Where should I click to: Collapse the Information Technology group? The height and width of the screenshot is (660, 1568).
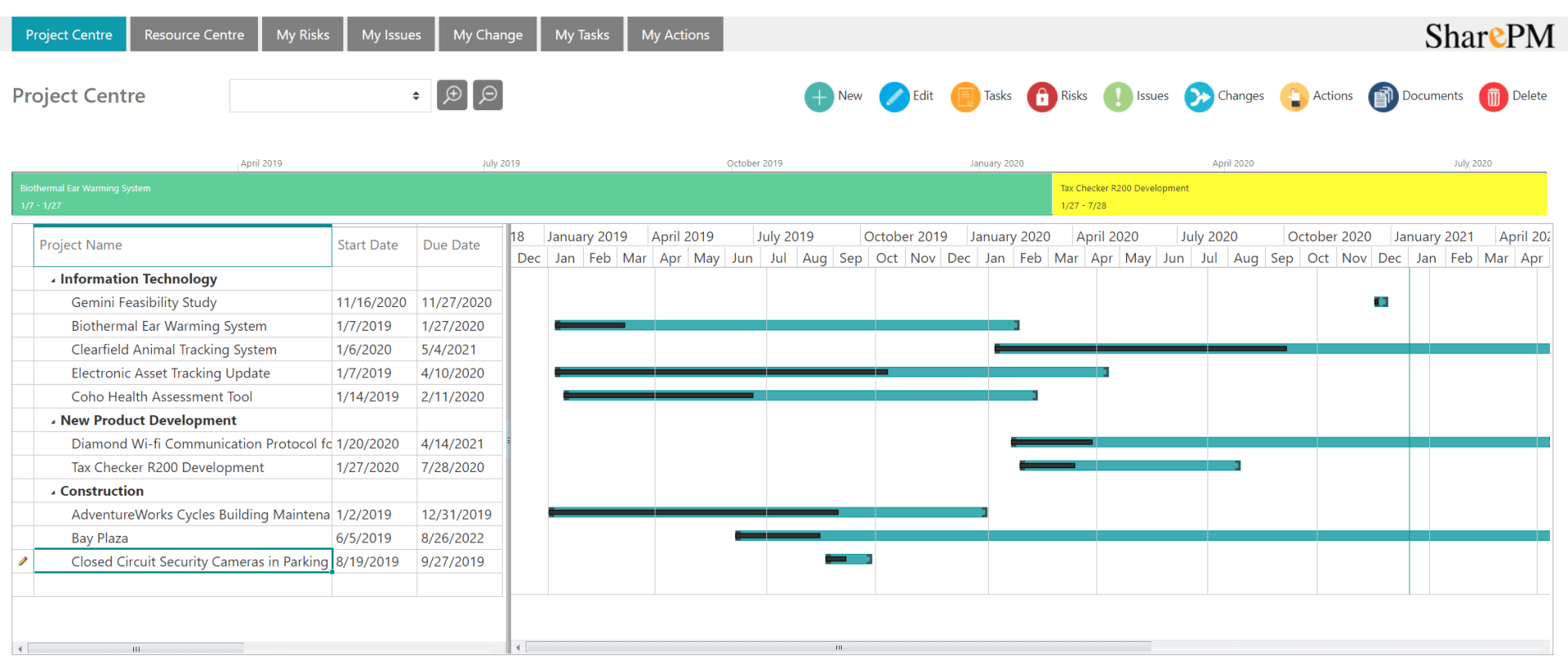[53, 280]
